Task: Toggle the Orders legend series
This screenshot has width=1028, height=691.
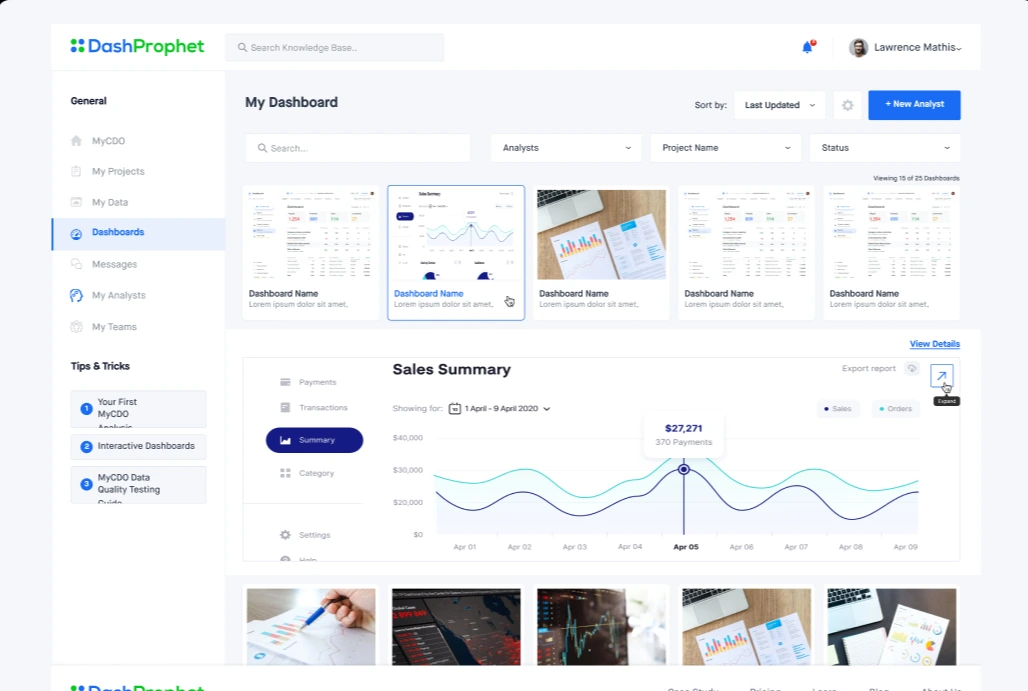Action: 893,409
